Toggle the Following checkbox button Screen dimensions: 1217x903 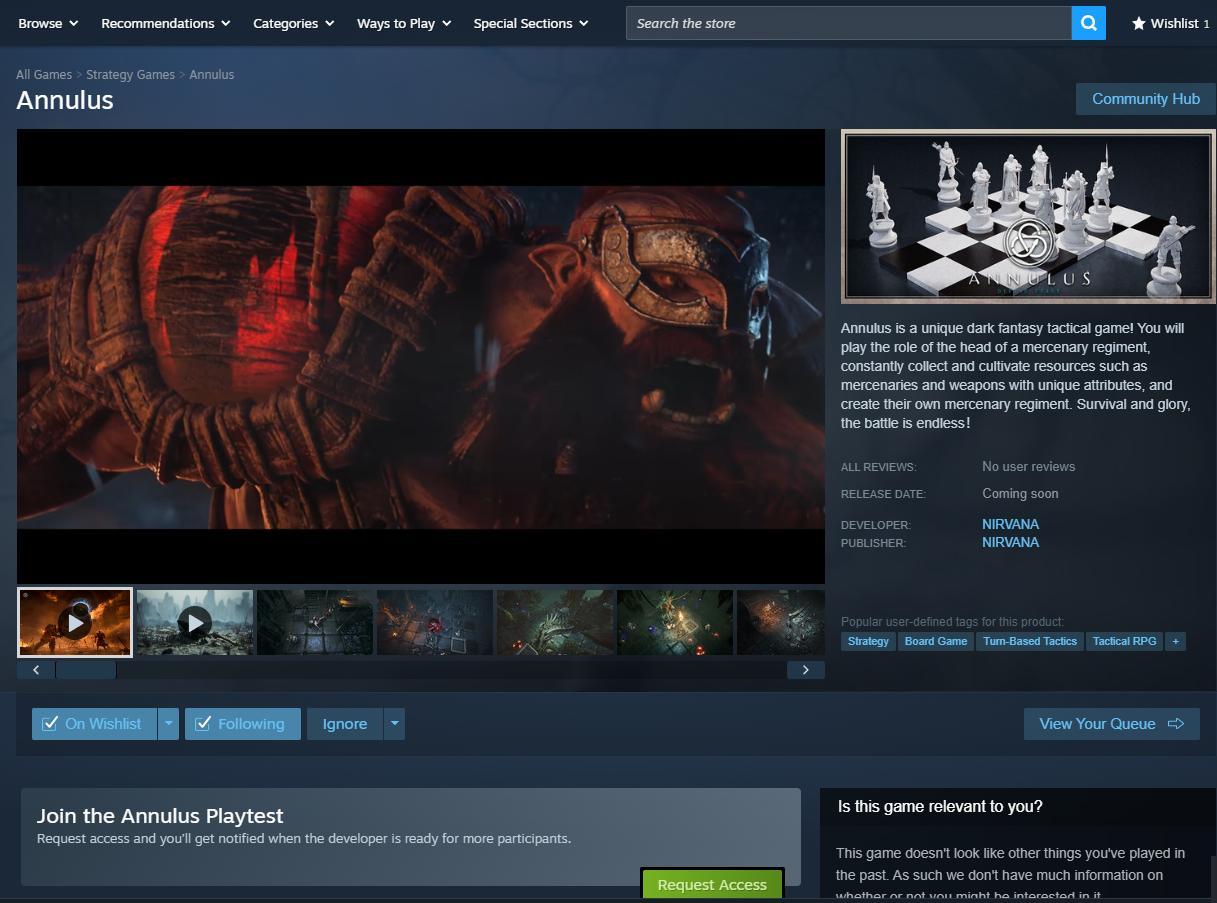click(x=242, y=724)
